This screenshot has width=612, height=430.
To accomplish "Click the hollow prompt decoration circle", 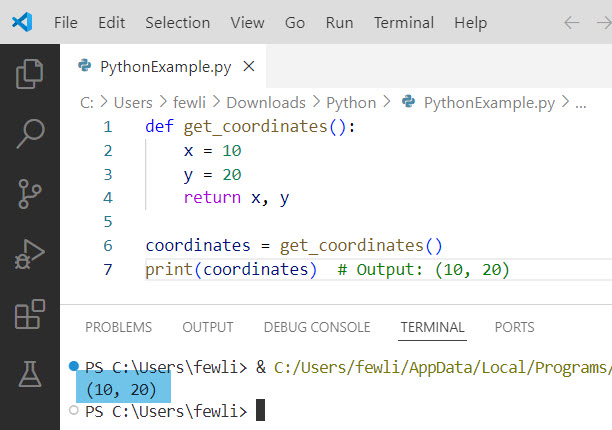I will (73, 410).
